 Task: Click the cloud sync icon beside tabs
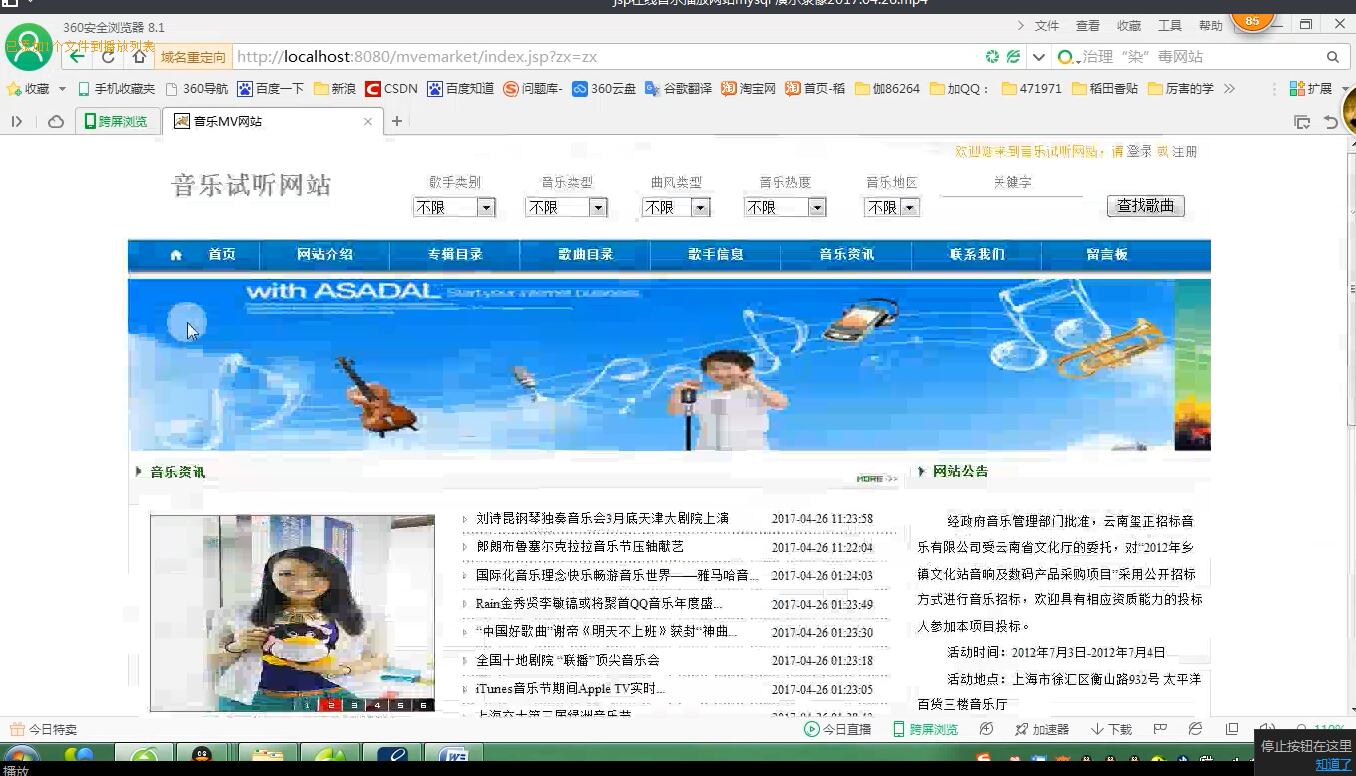click(56, 121)
